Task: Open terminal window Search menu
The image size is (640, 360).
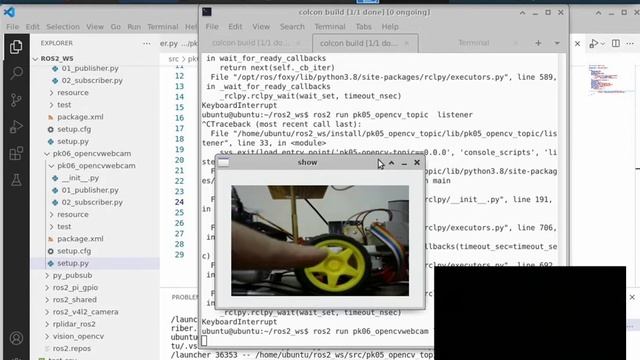Action: click(x=292, y=27)
